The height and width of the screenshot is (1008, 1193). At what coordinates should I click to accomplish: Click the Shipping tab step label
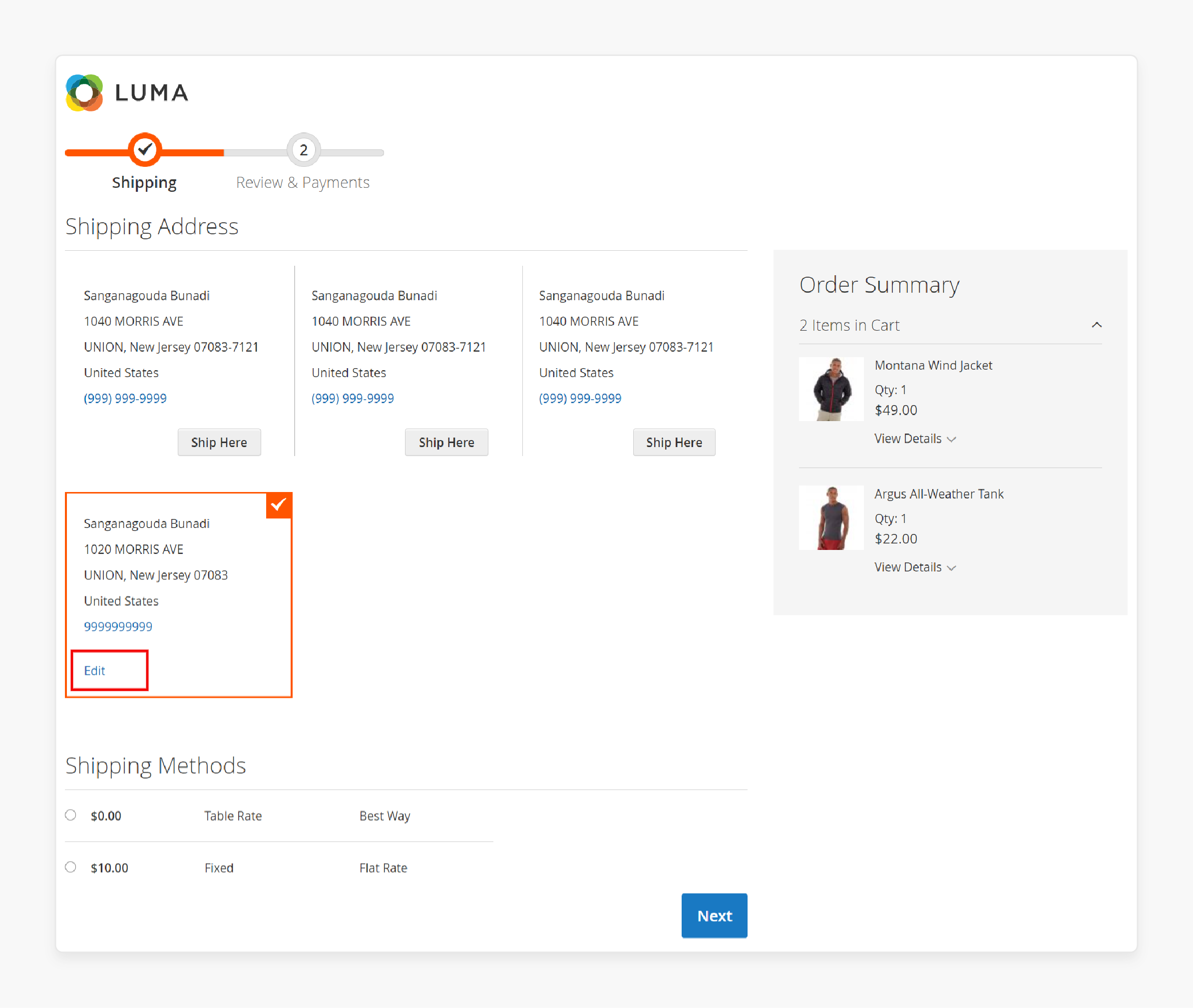(143, 182)
